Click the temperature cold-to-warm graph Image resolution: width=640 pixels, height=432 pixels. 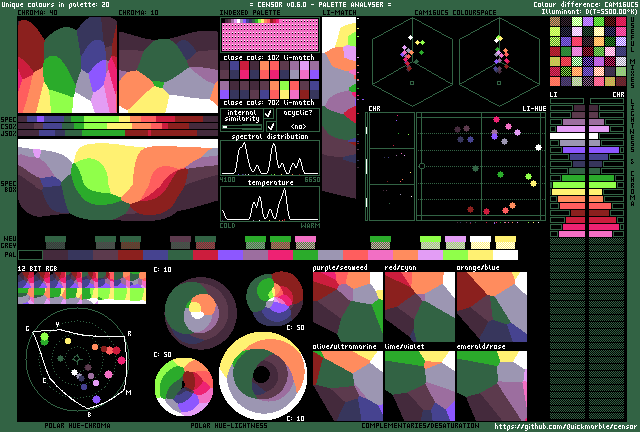pos(270,204)
